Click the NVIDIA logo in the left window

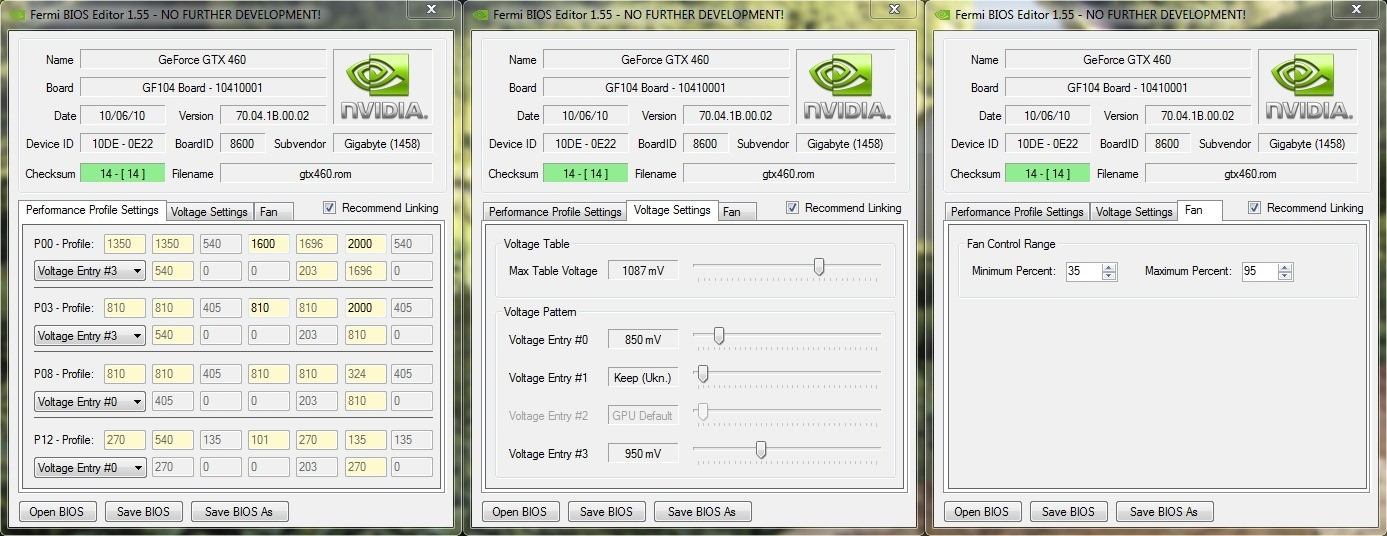tap(383, 87)
